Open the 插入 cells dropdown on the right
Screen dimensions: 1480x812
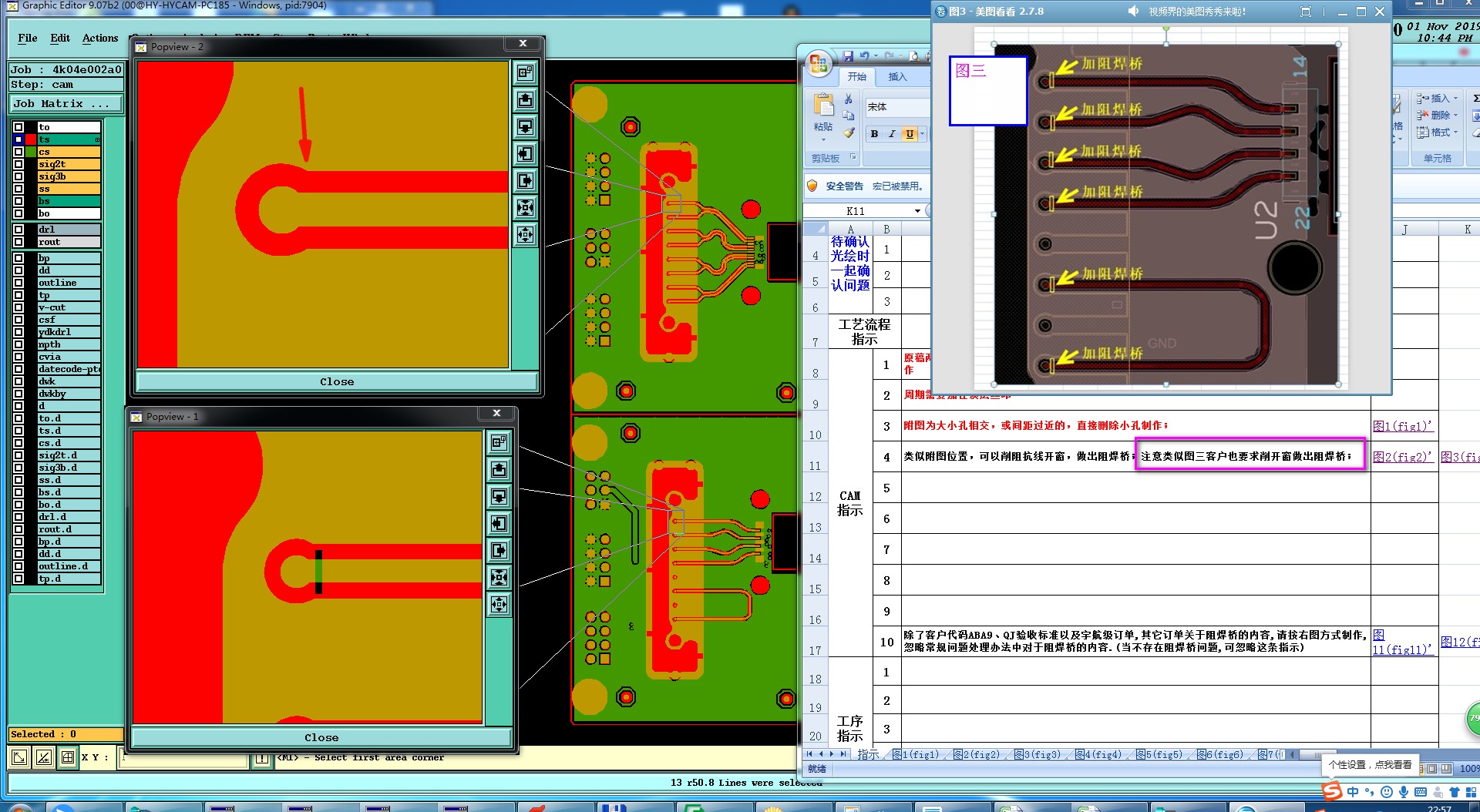tap(1438, 99)
